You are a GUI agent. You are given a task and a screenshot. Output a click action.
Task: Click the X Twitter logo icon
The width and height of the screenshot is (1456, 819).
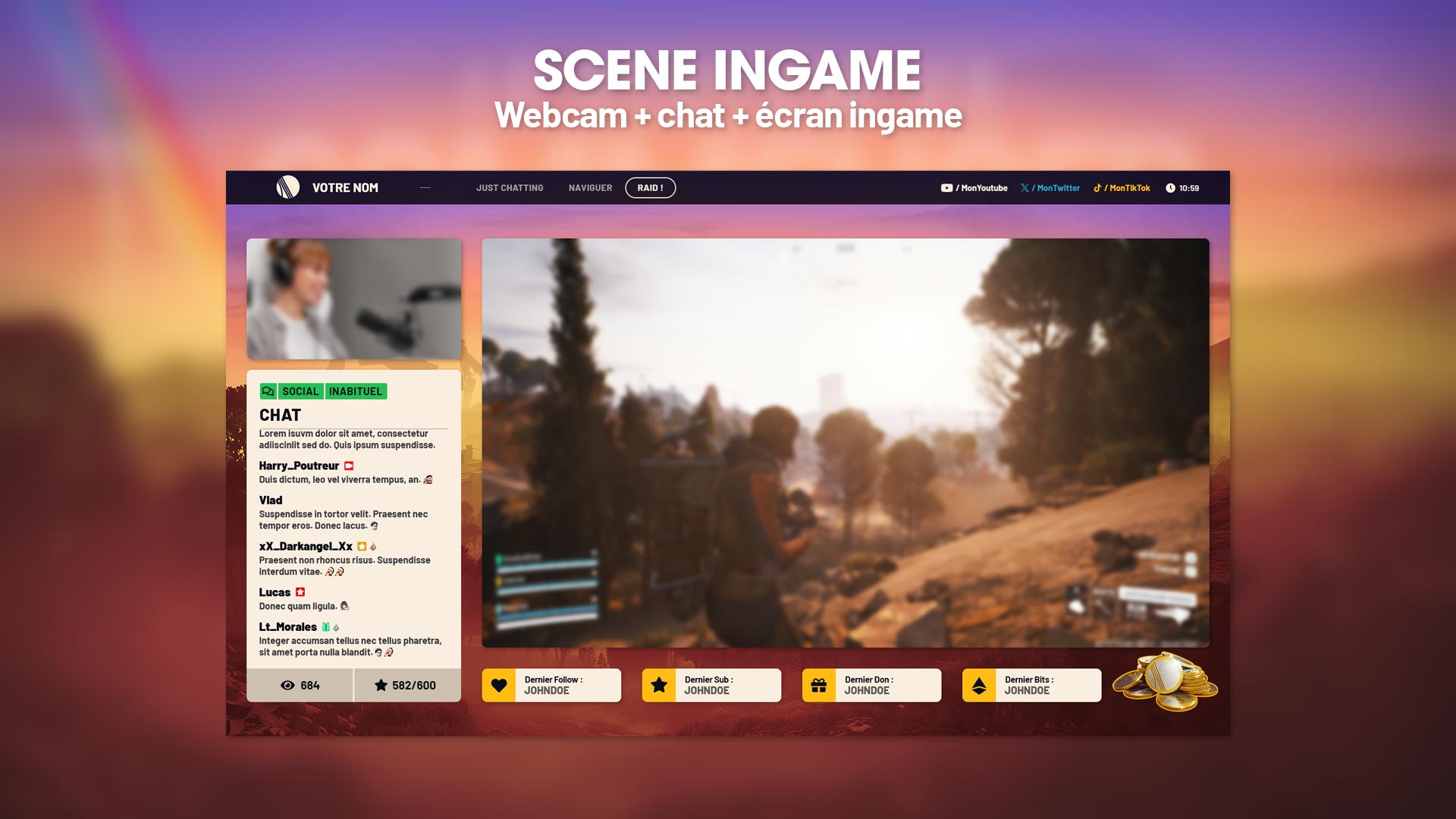1025,188
